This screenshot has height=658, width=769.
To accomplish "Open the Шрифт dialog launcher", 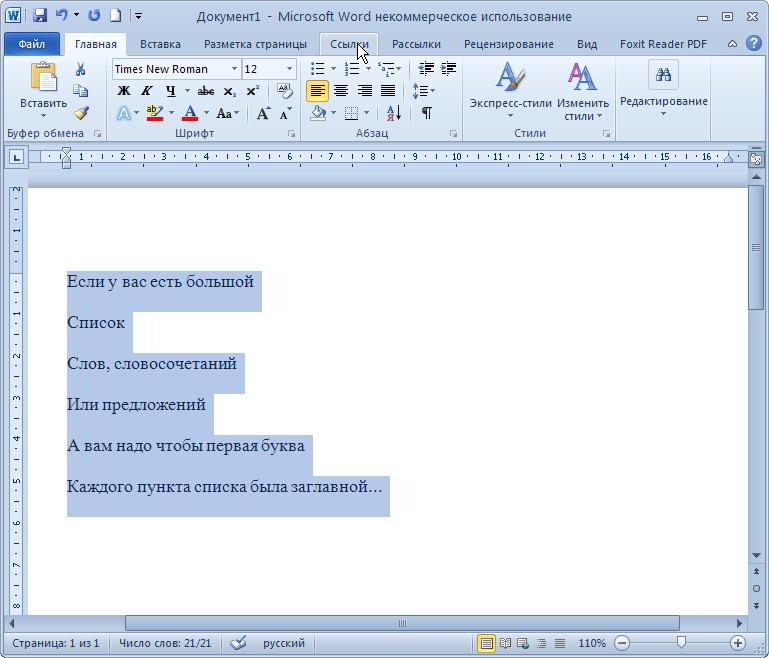I will click(x=291, y=133).
